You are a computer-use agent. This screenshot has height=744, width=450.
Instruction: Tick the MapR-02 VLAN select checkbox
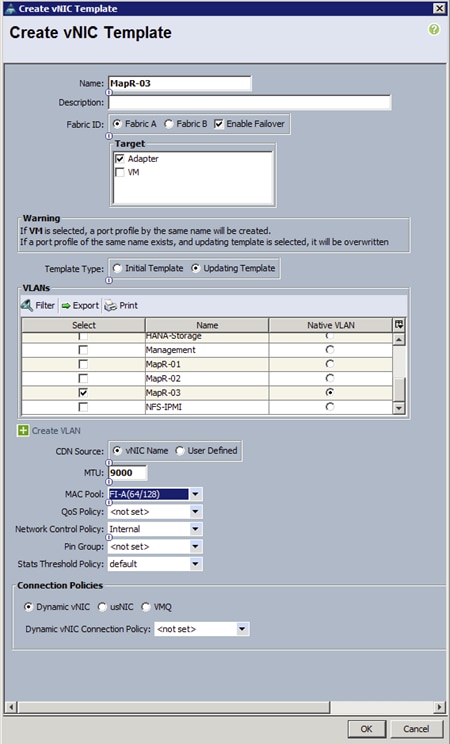coord(83,379)
